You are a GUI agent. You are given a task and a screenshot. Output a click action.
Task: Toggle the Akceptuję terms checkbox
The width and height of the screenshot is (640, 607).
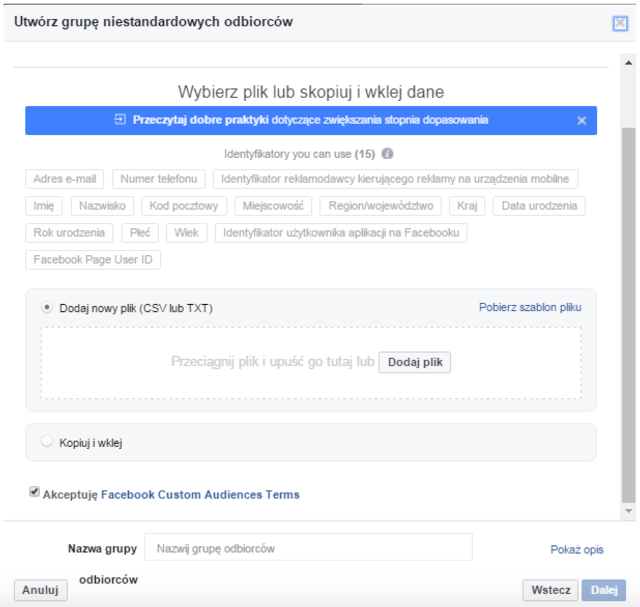coord(35,493)
